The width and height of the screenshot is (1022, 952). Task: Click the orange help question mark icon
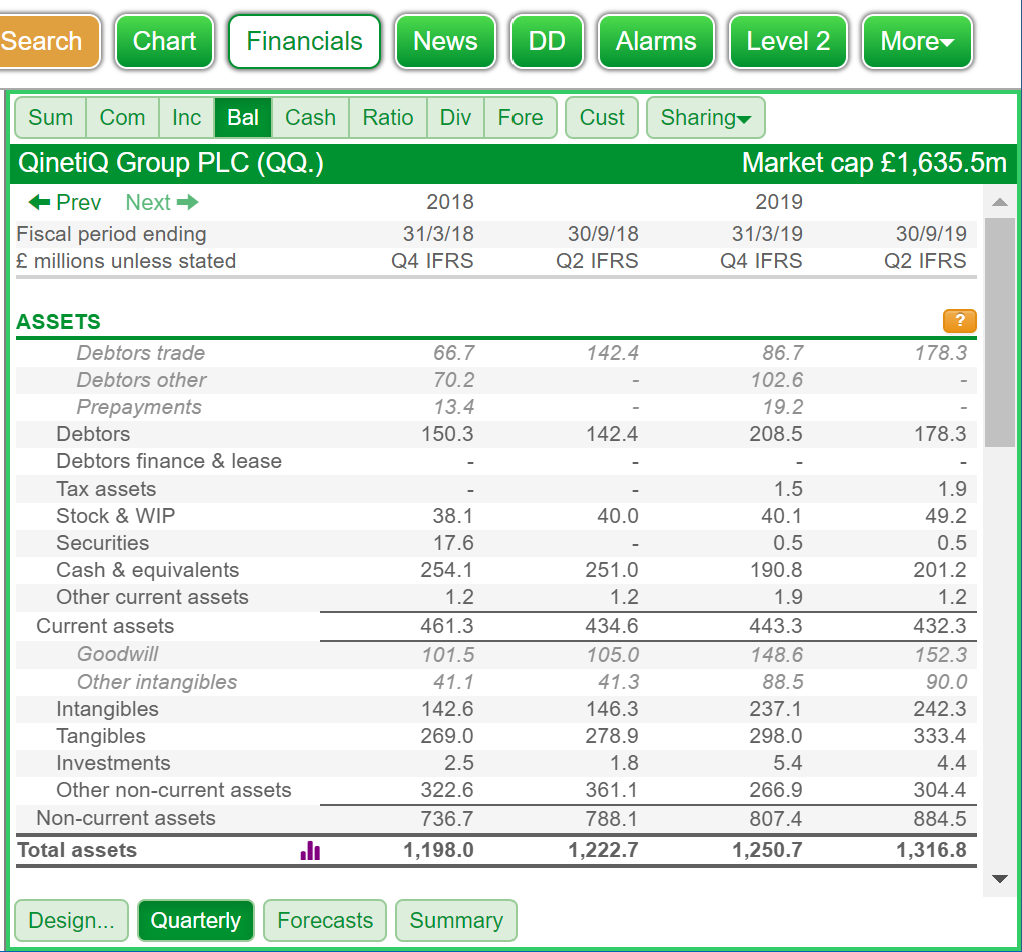959,321
